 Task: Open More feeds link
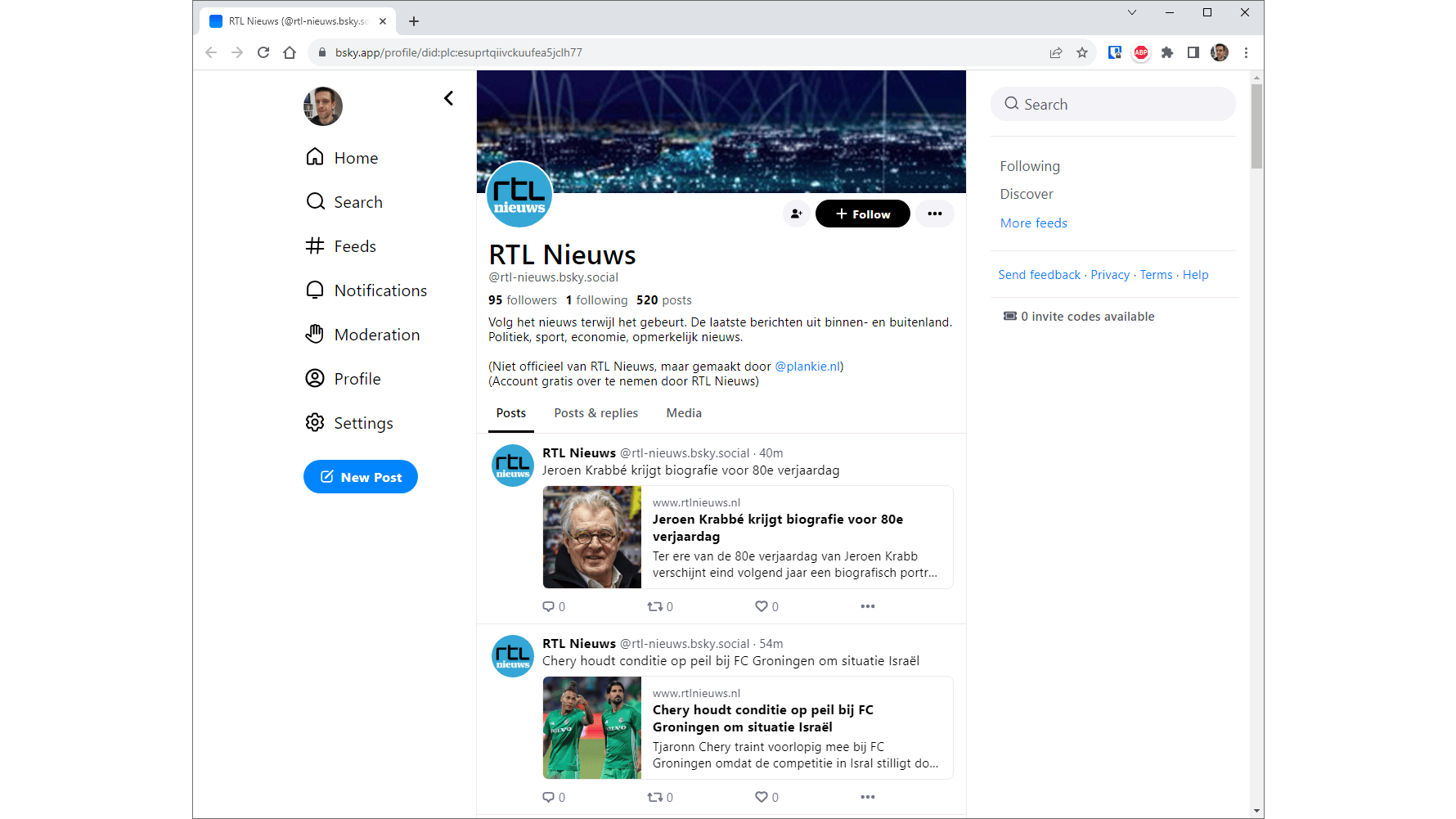[1034, 223]
